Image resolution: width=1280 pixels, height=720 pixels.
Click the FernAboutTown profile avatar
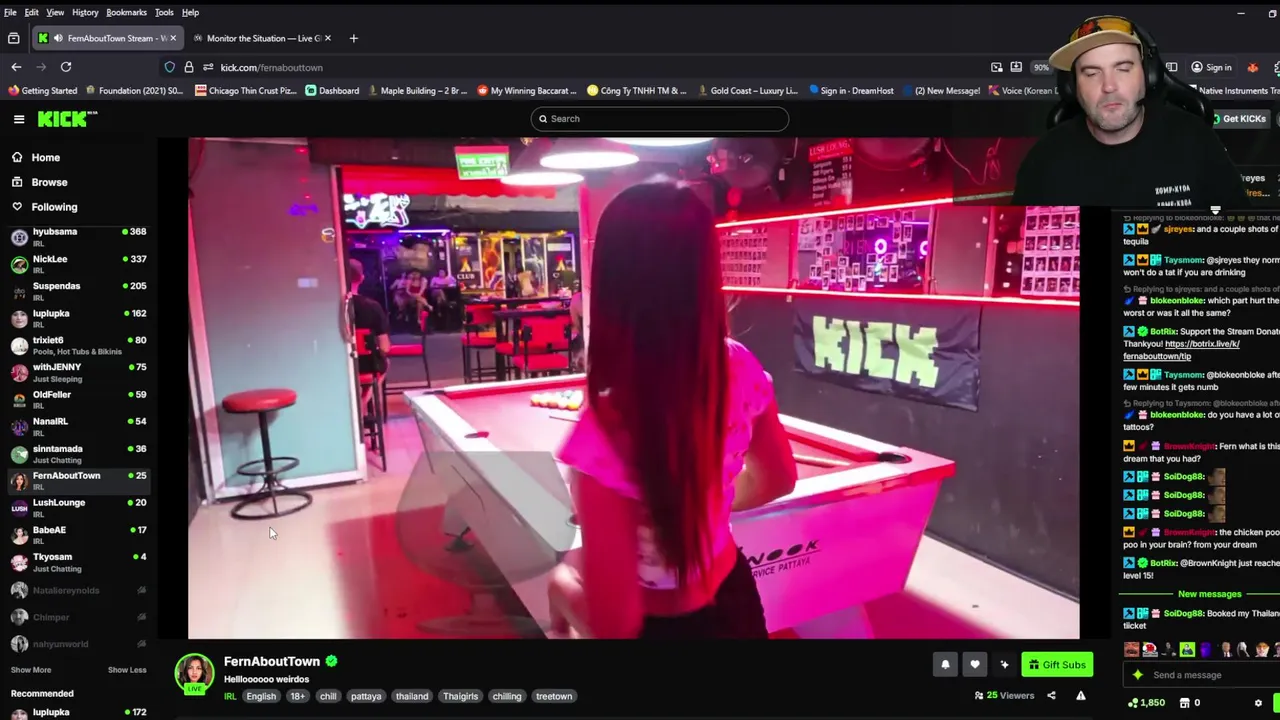[x=194, y=673]
